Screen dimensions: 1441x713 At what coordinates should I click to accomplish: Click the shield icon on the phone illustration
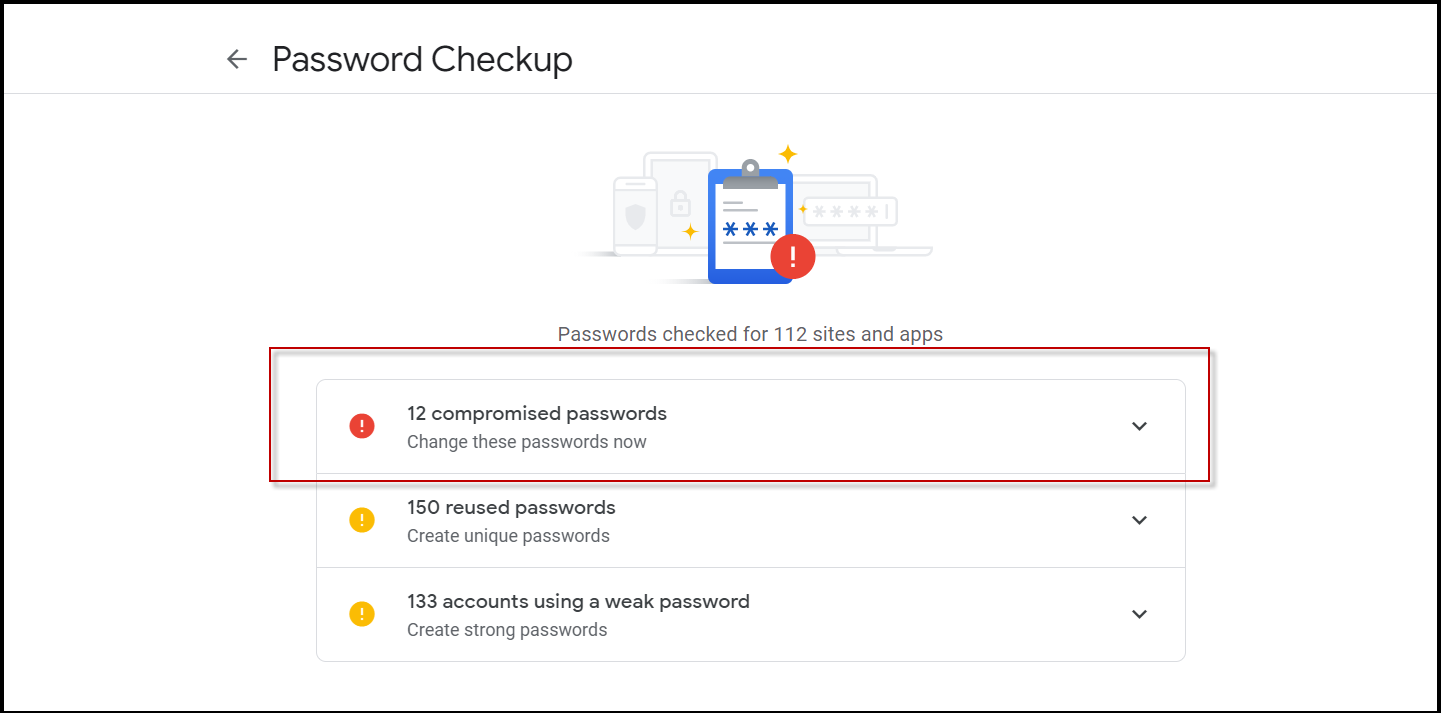click(x=635, y=215)
